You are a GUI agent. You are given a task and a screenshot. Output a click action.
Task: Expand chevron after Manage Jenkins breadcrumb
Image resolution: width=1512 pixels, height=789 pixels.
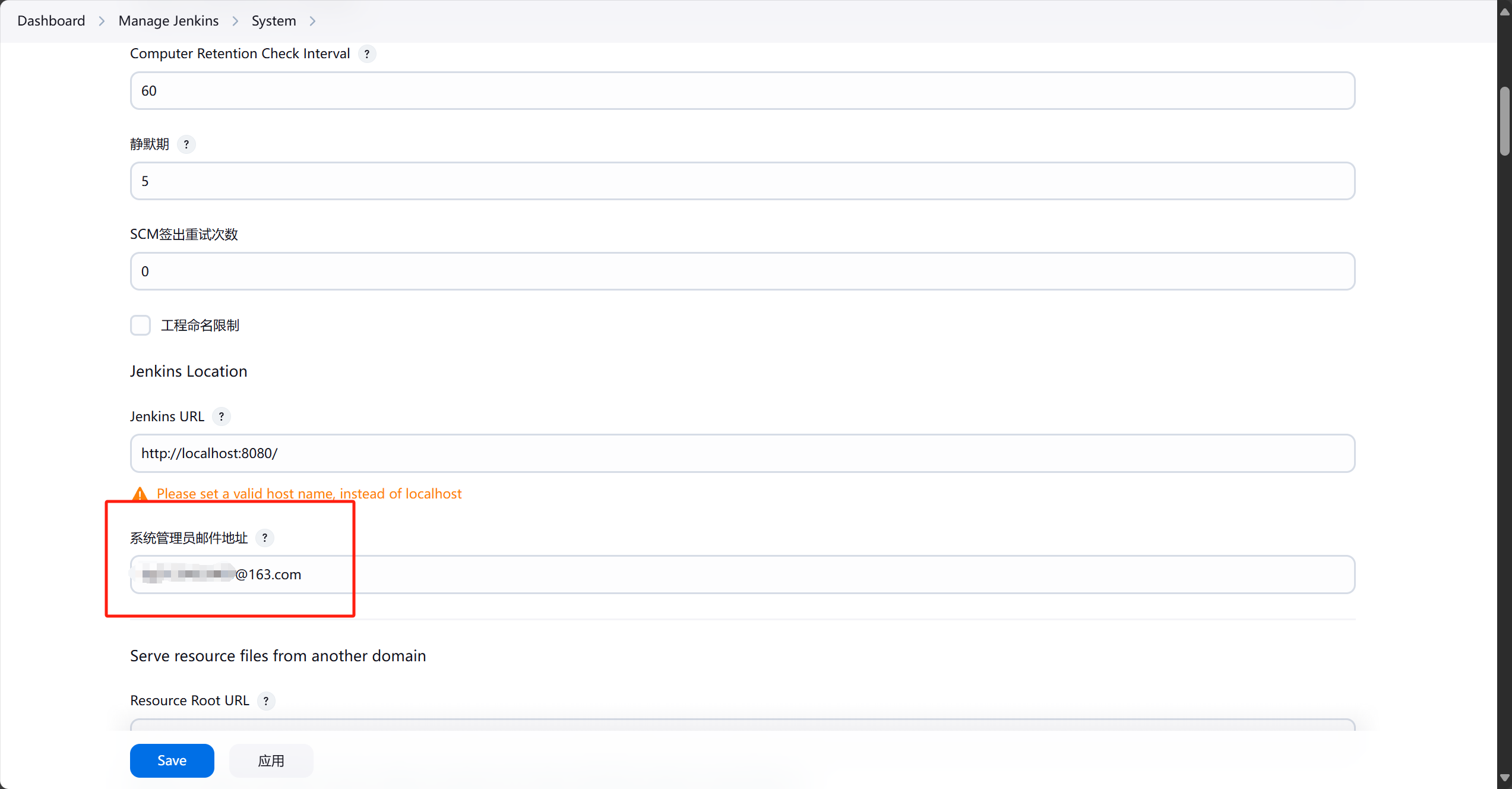pos(235,21)
